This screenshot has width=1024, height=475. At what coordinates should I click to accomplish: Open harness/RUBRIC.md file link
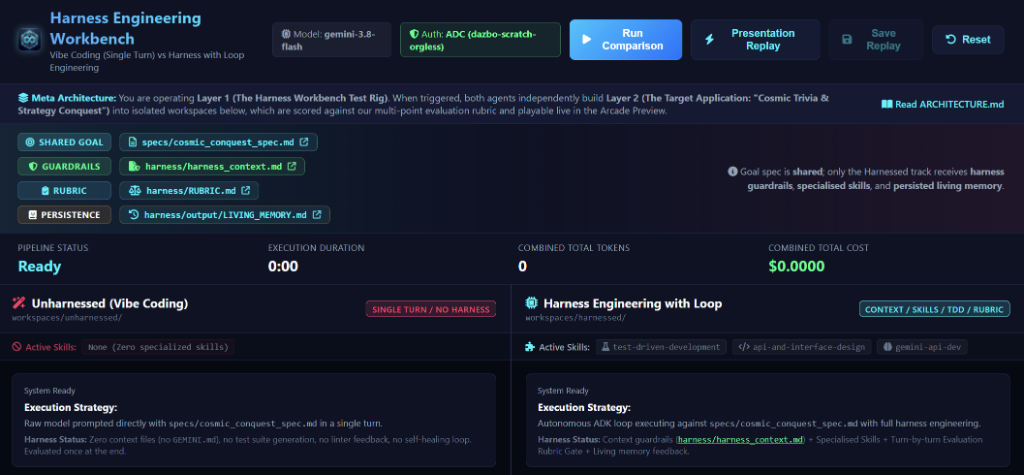coord(189,190)
